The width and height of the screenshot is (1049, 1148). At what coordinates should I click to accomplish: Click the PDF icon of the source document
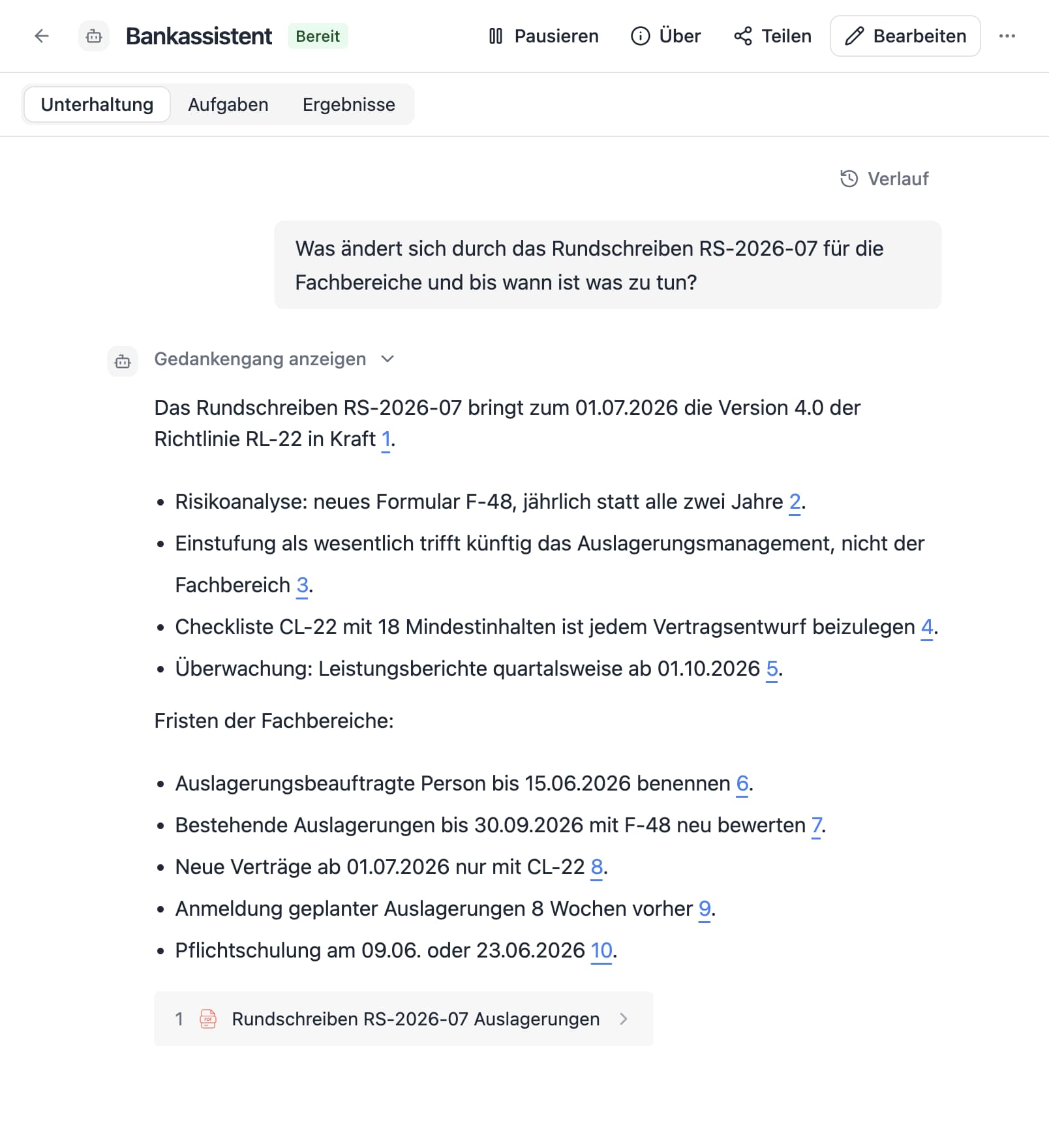208,1019
